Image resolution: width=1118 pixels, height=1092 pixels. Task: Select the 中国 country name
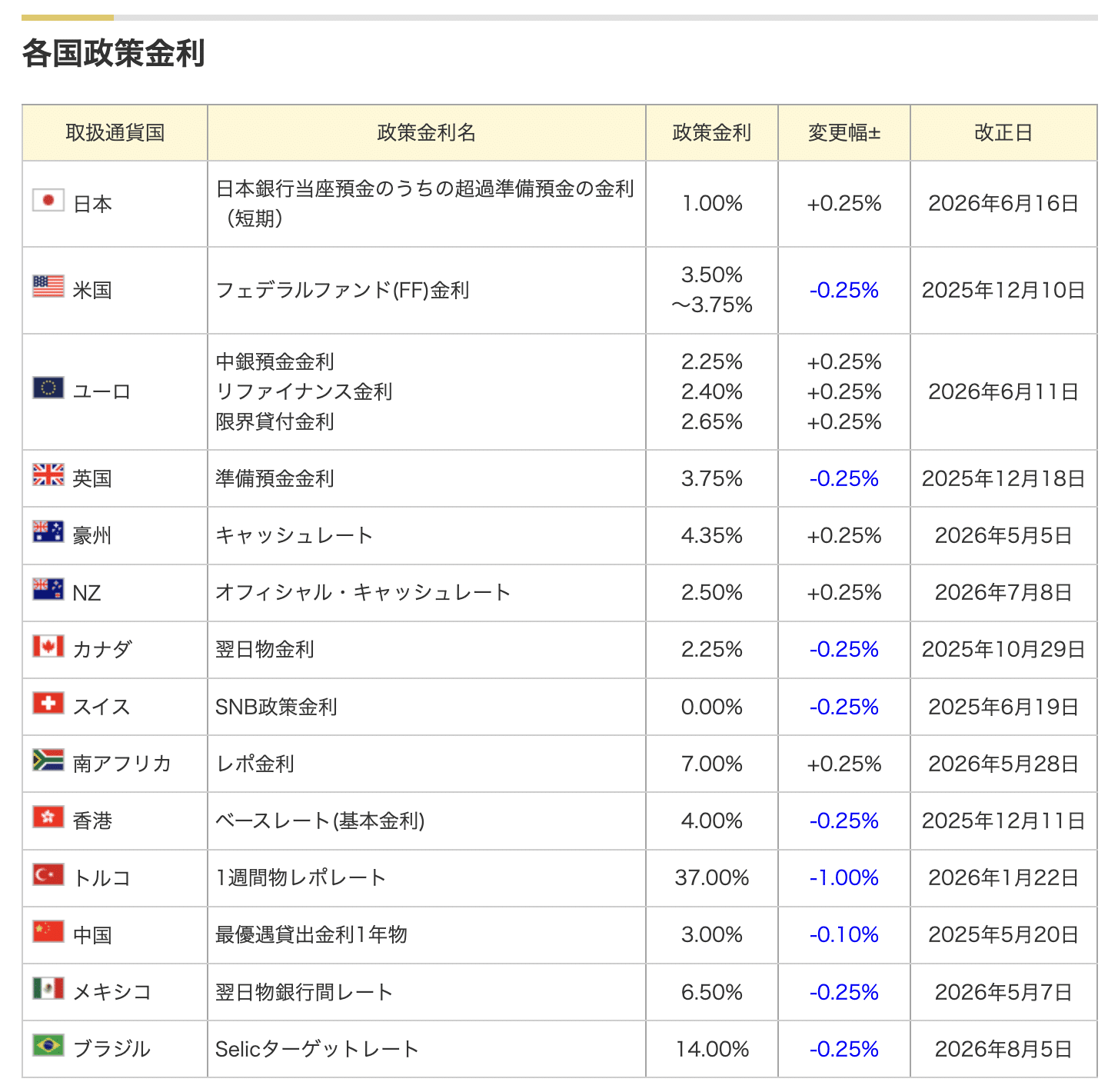[x=92, y=935]
